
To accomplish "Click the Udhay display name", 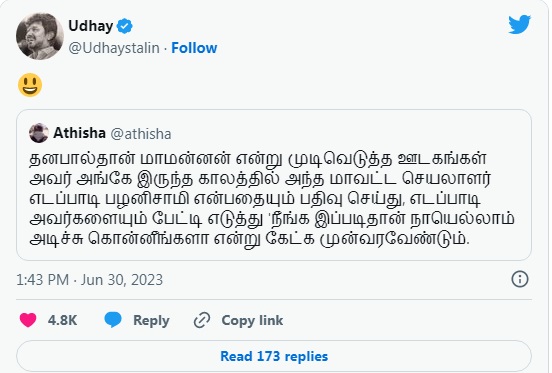I will coord(90,26).
